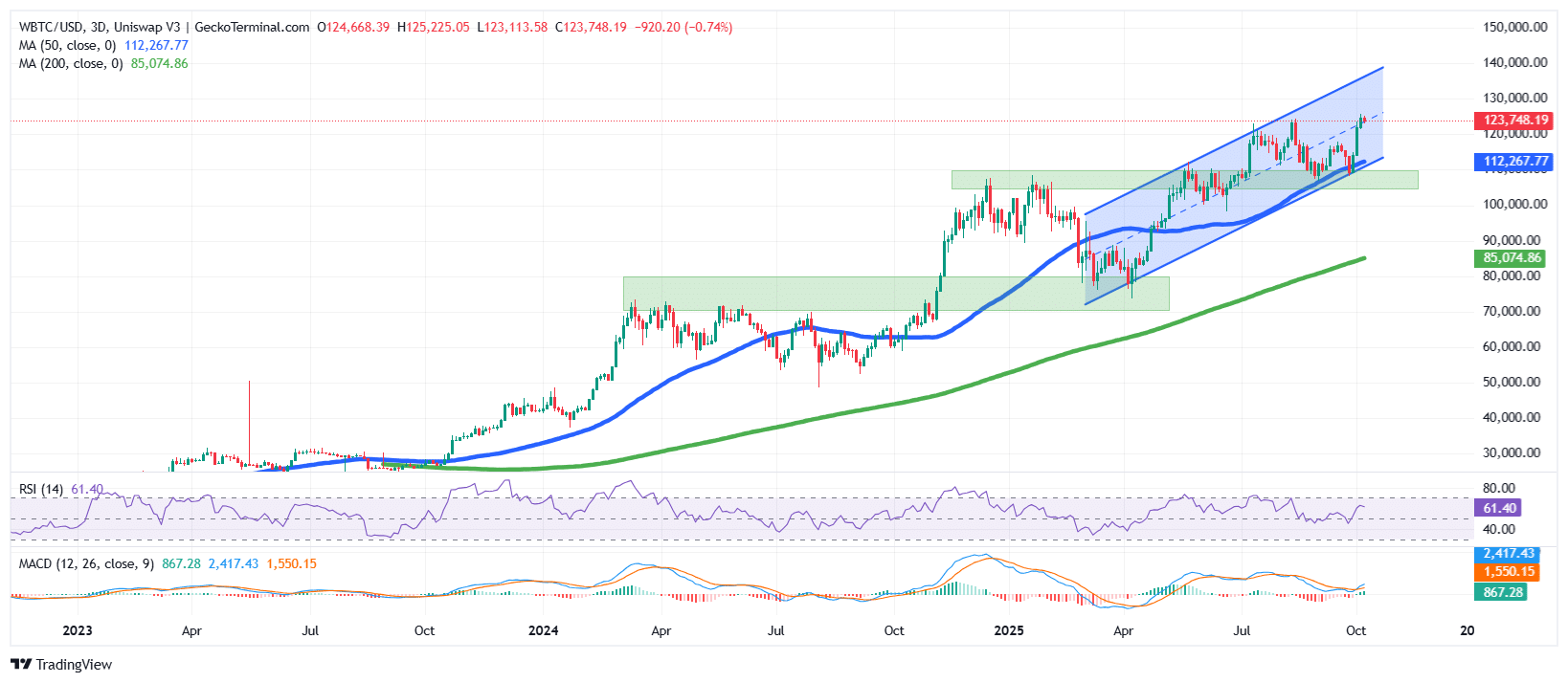Click the TradingView logo

[x=61, y=665]
